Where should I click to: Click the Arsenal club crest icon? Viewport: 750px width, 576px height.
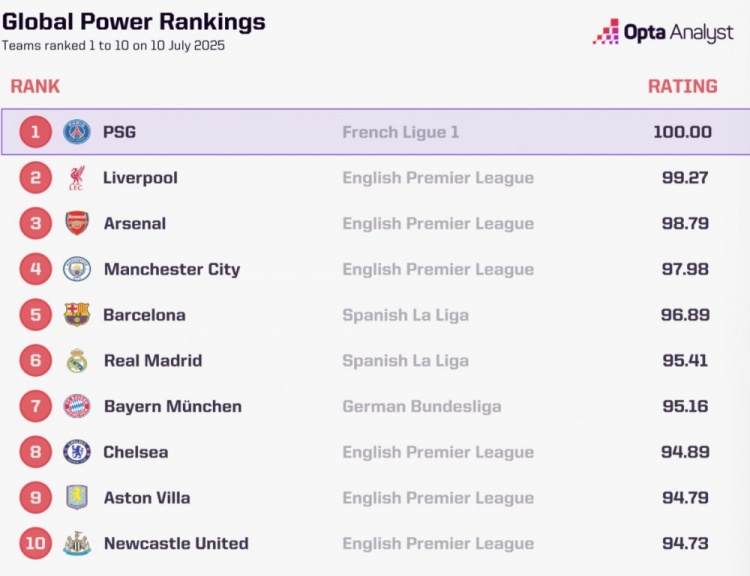(x=77, y=223)
